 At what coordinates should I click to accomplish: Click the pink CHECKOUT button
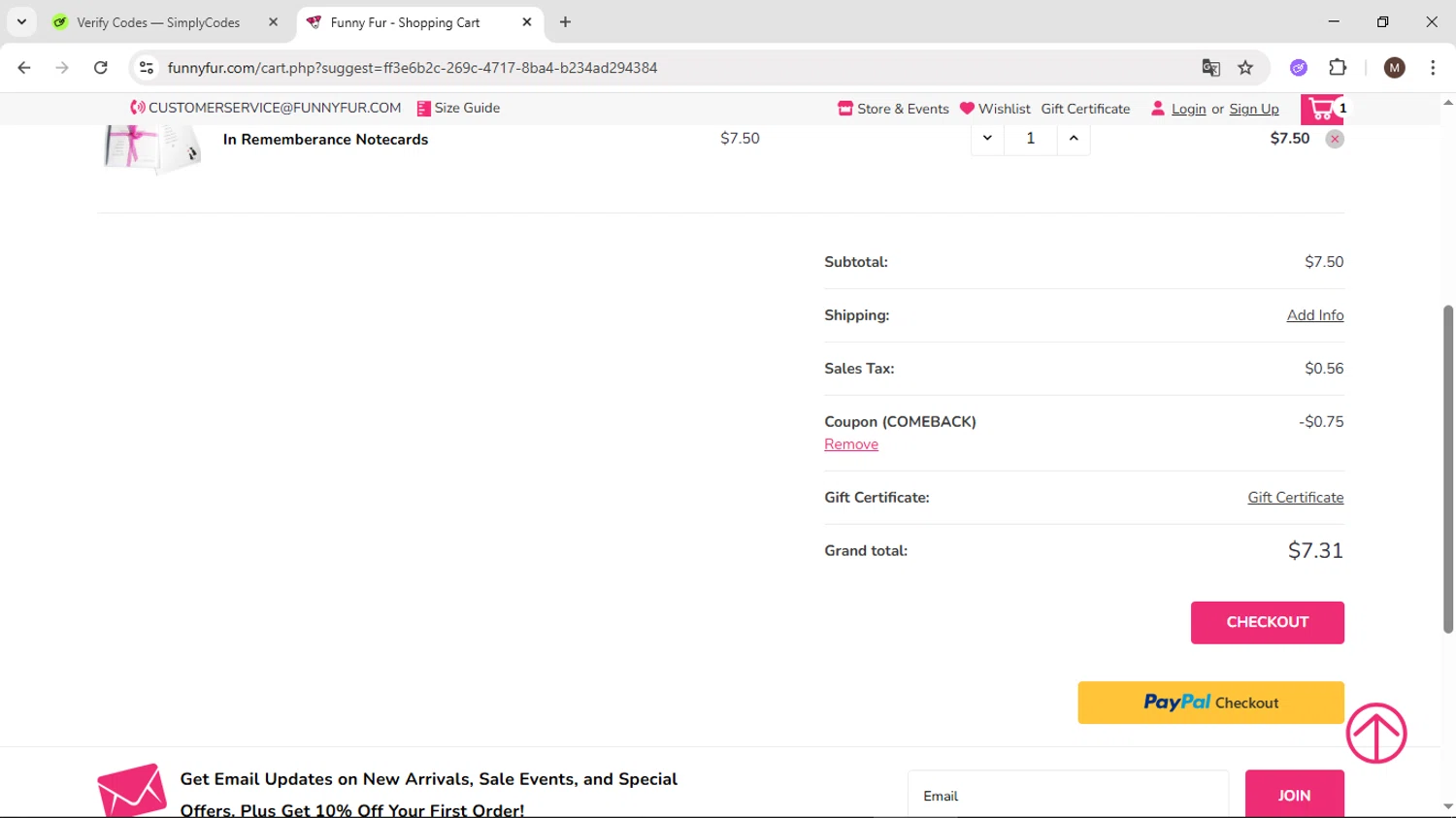[x=1268, y=622]
